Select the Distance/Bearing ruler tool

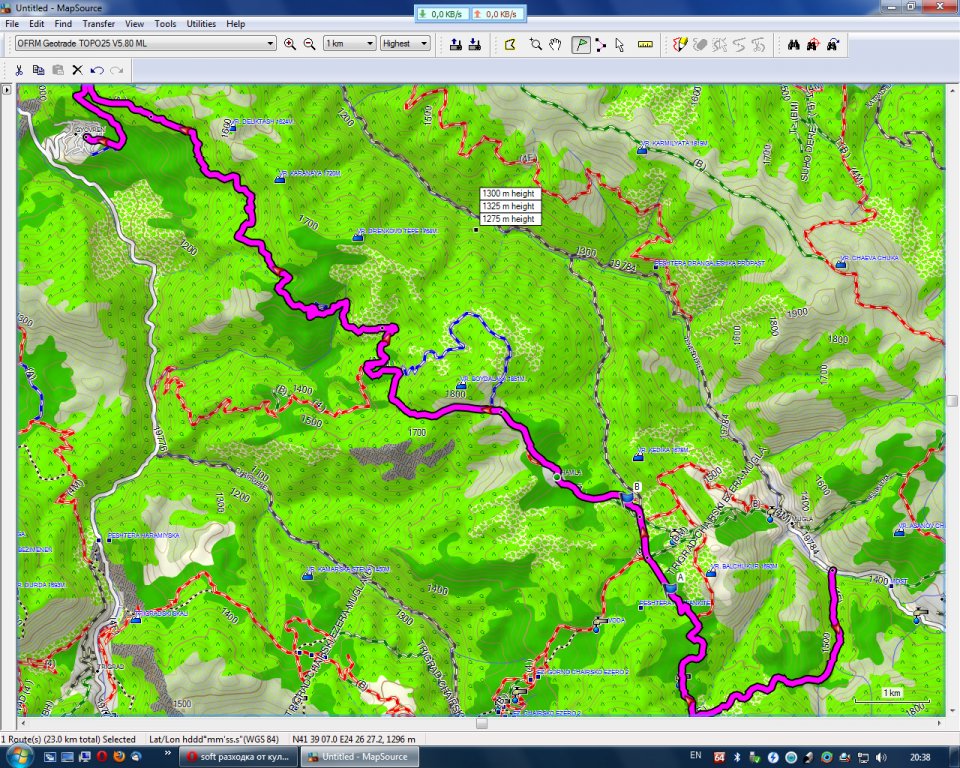point(645,44)
